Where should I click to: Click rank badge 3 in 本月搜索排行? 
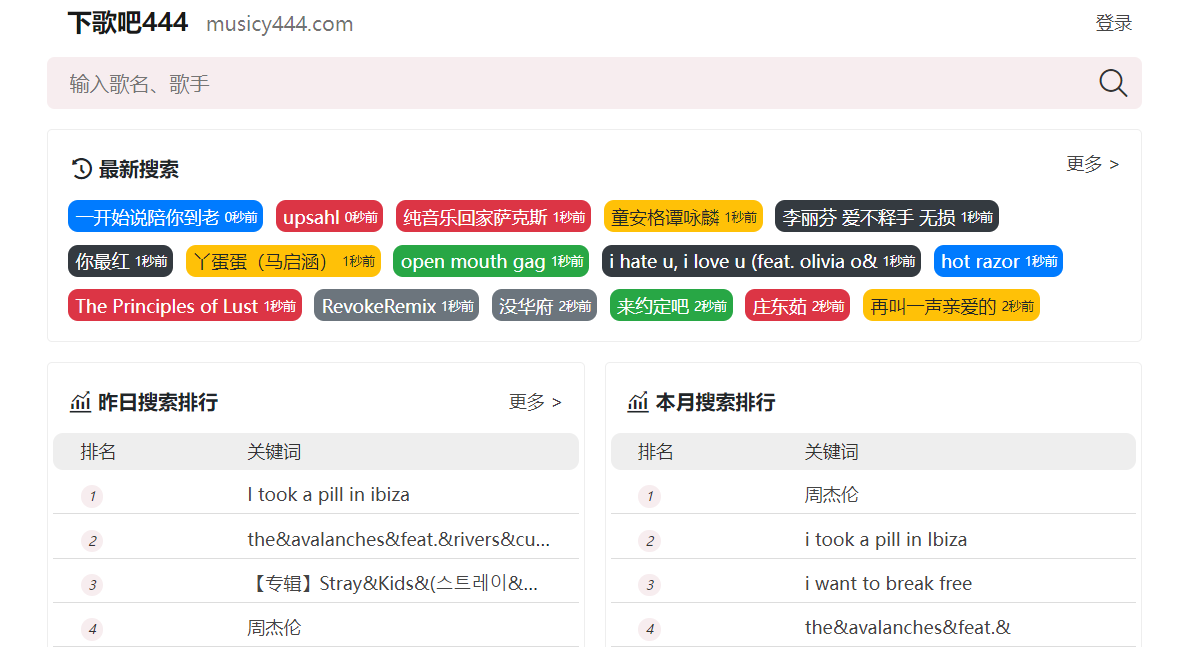tap(649, 585)
